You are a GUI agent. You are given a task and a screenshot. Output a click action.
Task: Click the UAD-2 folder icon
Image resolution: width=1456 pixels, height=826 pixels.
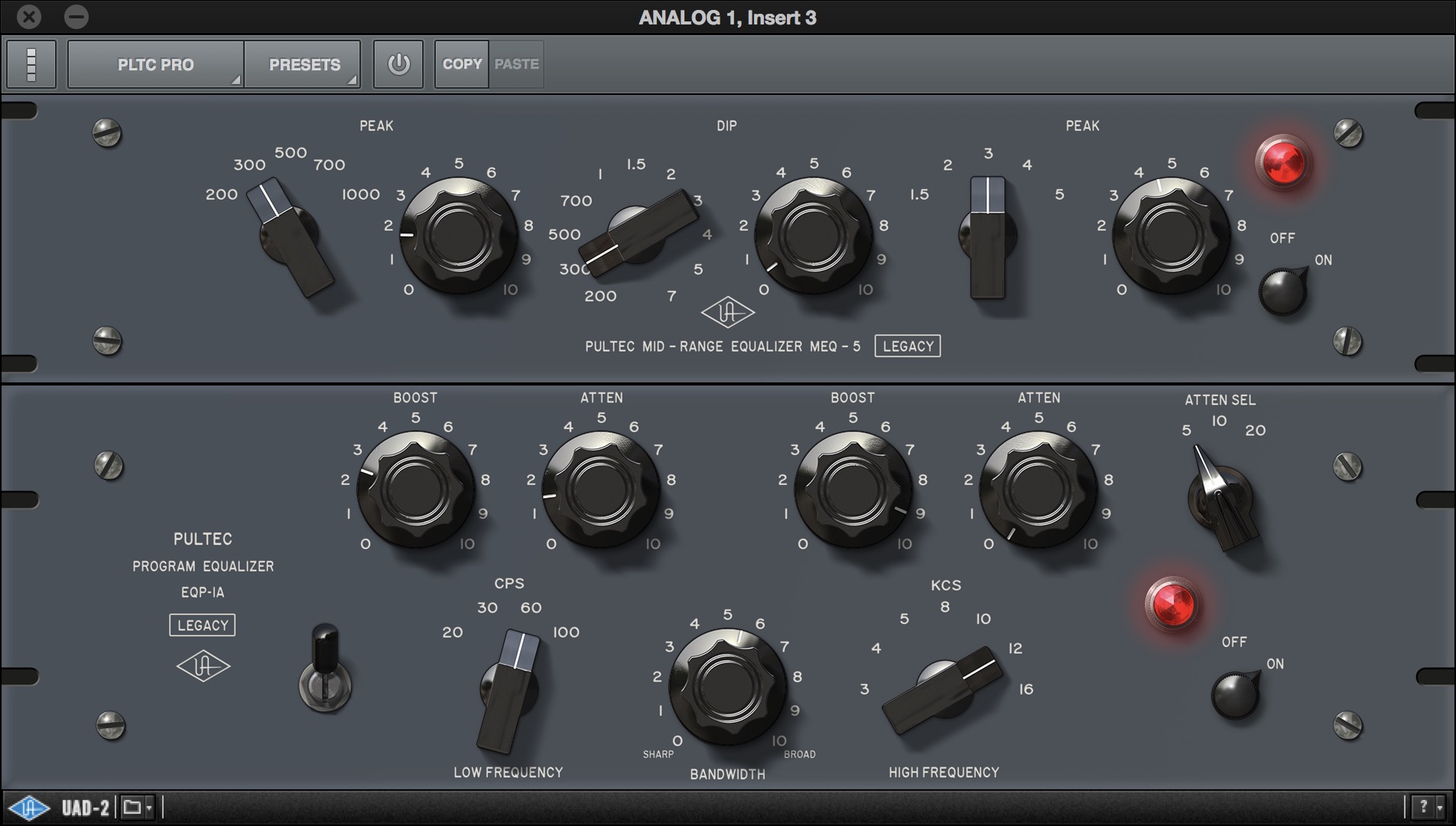[x=132, y=807]
